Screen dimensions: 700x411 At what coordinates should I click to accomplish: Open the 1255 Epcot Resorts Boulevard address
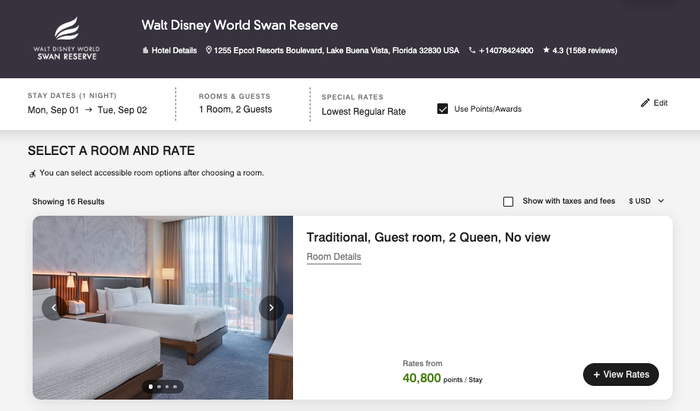pyautogui.click(x=336, y=50)
